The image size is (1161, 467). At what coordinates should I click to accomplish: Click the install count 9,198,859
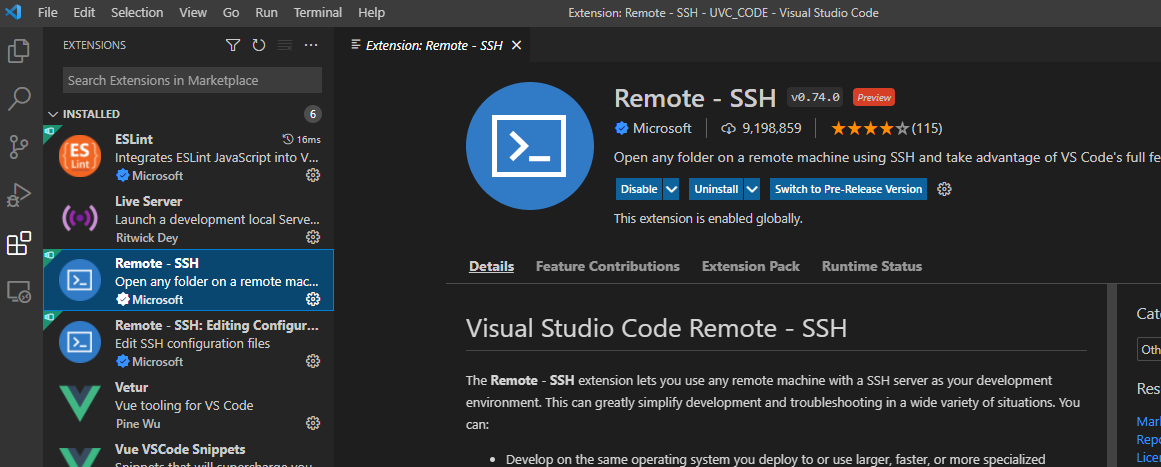[x=761, y=129]
